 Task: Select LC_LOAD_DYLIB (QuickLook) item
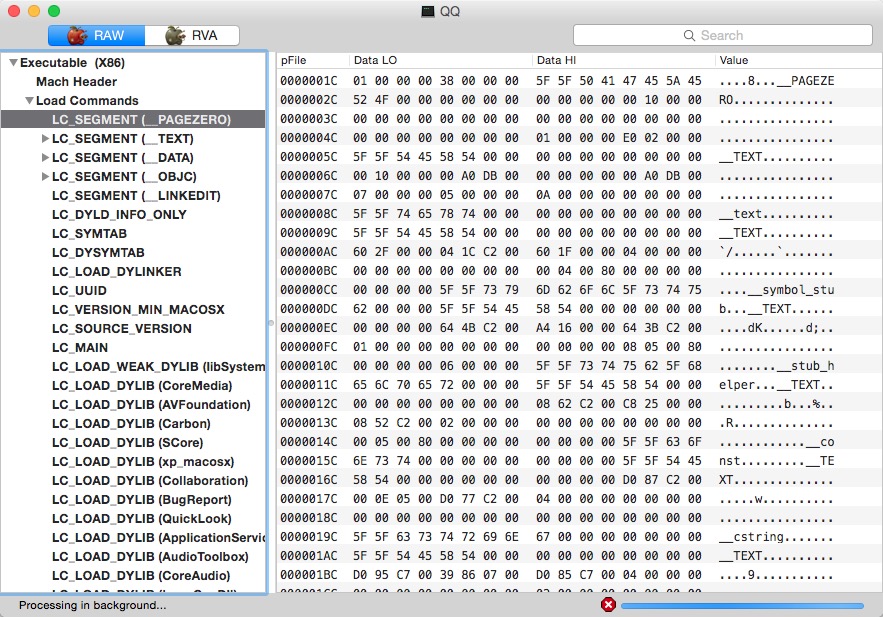pos(141,519)
